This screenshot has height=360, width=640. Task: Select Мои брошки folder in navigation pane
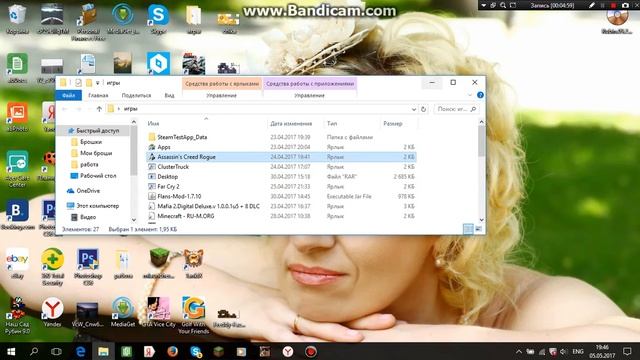(x=96, y=153)
